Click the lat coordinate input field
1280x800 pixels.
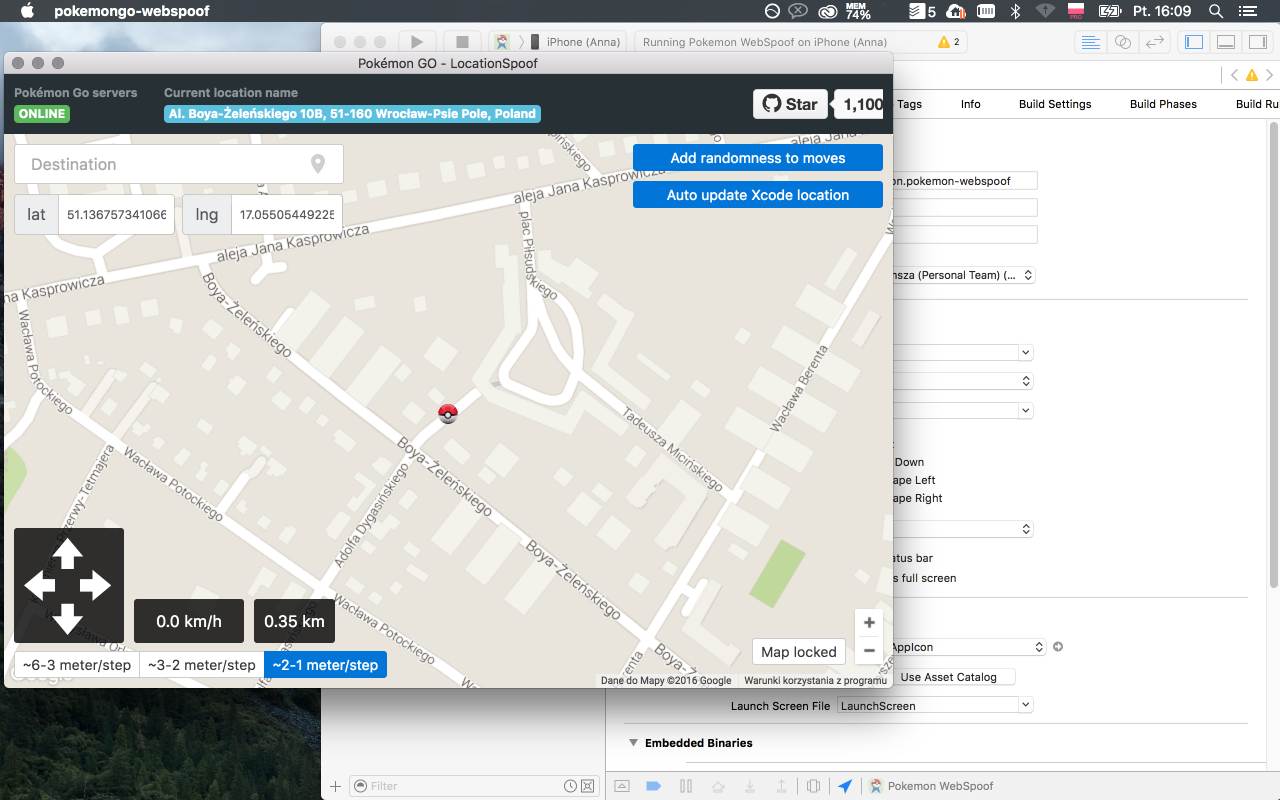[x=116, y=214]
